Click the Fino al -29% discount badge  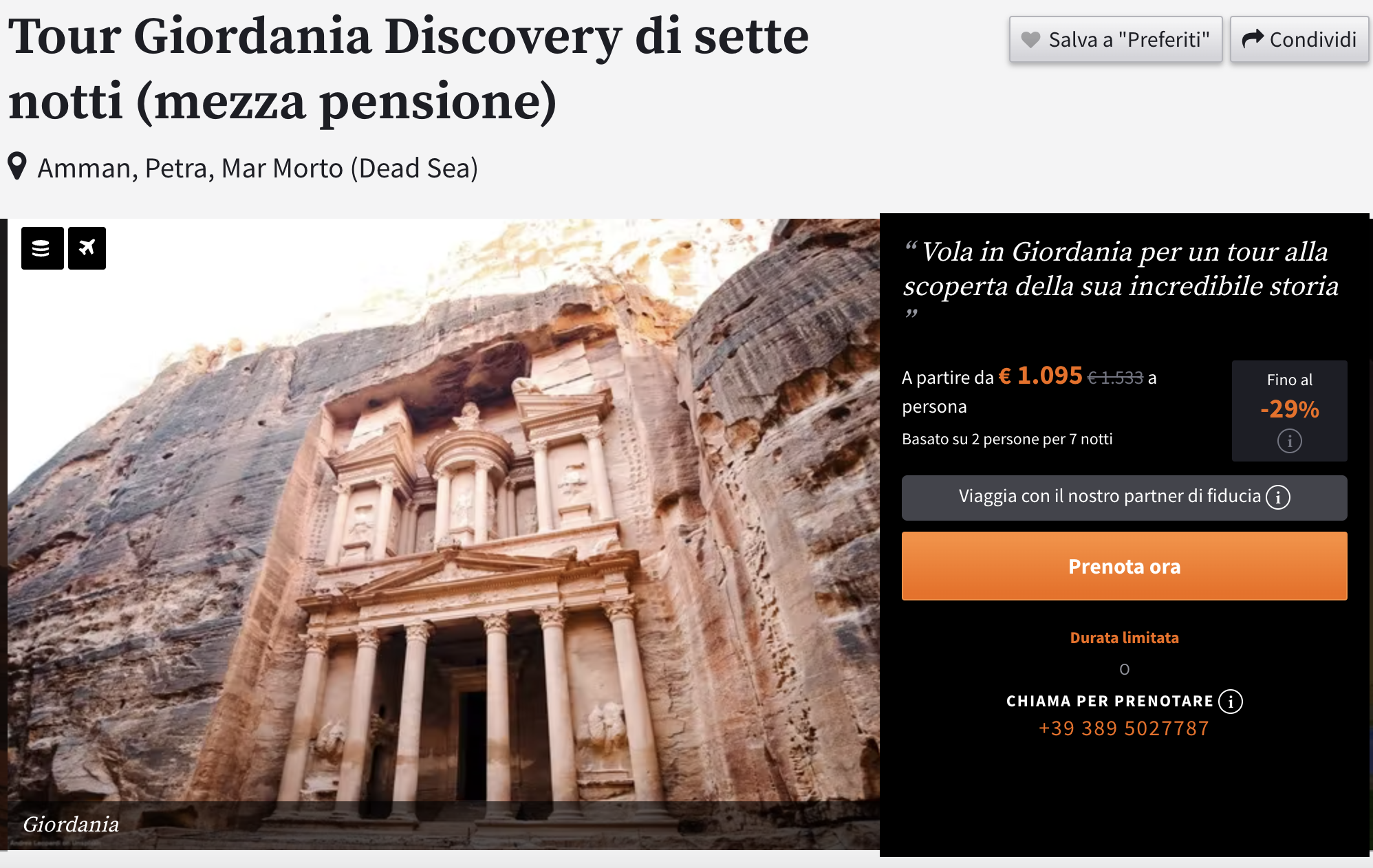1290,411
